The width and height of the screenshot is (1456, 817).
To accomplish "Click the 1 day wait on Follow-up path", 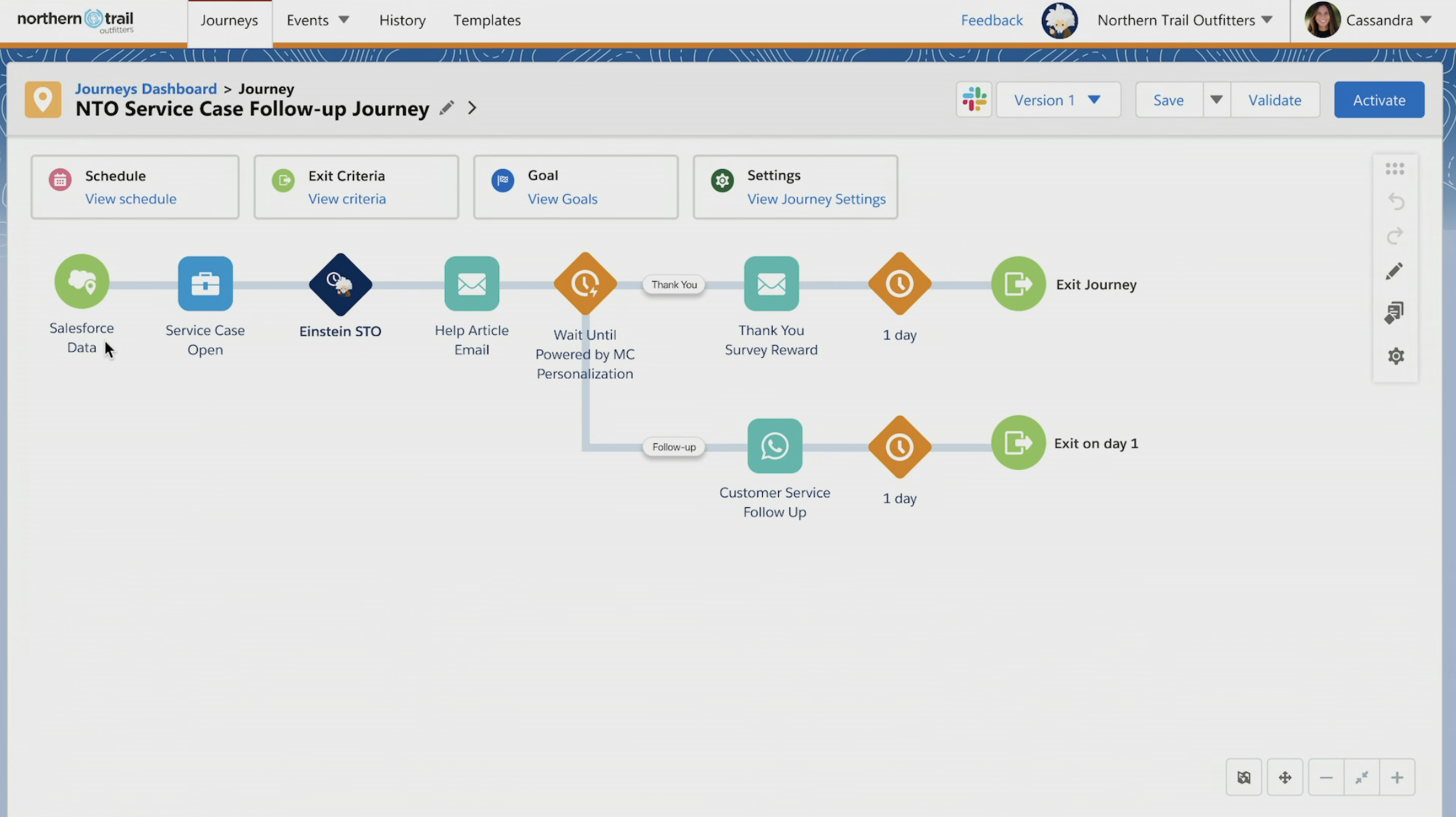I will pos(900,447).
